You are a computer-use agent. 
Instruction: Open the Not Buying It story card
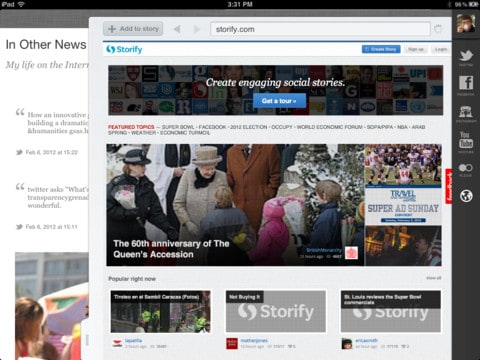pos(276,311)
